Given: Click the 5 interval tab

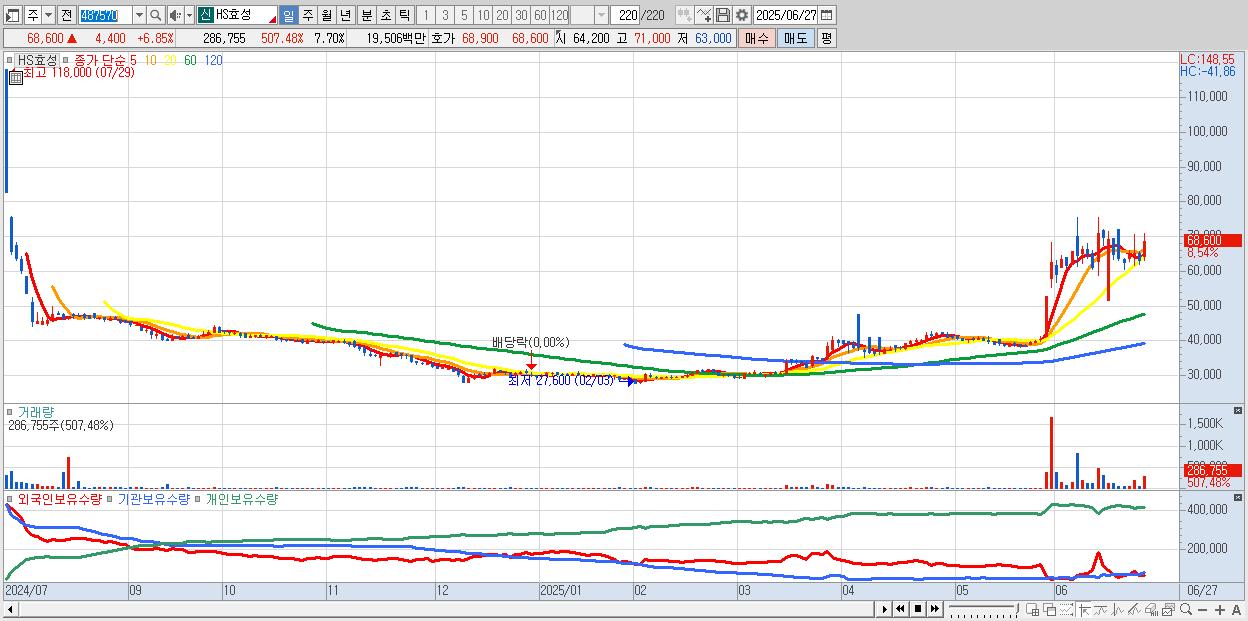Looking at the screenshot, I should tap(463, 15).
